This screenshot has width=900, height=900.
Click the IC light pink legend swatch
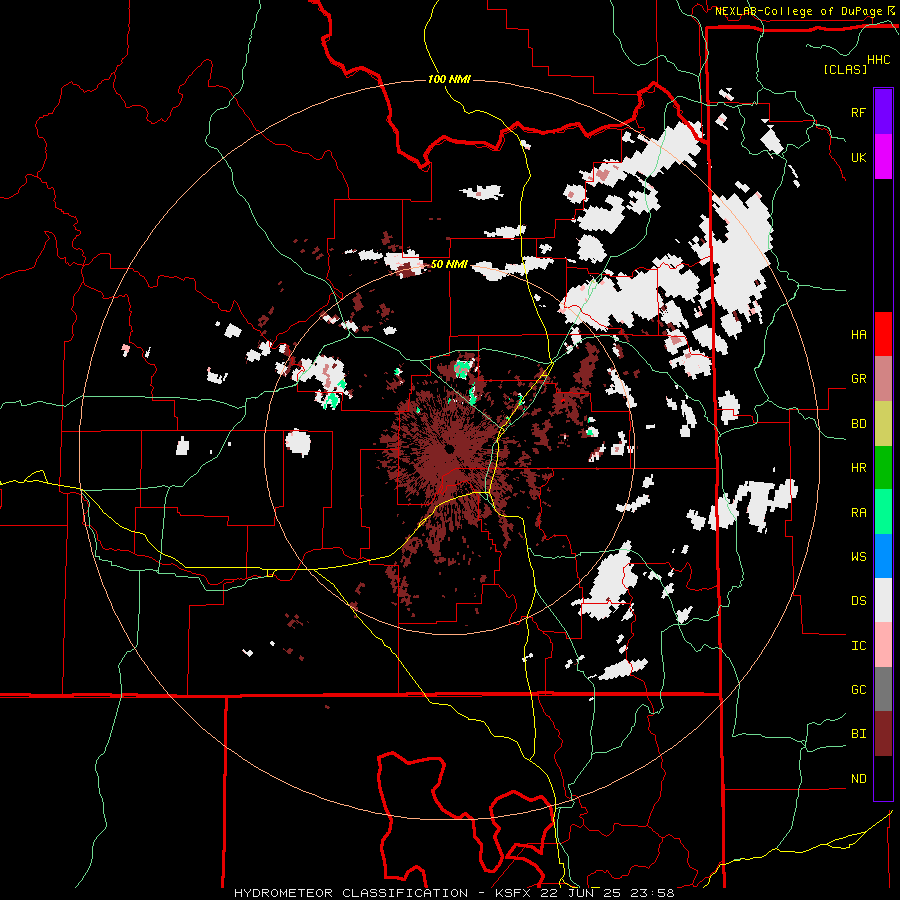(883, 645)
